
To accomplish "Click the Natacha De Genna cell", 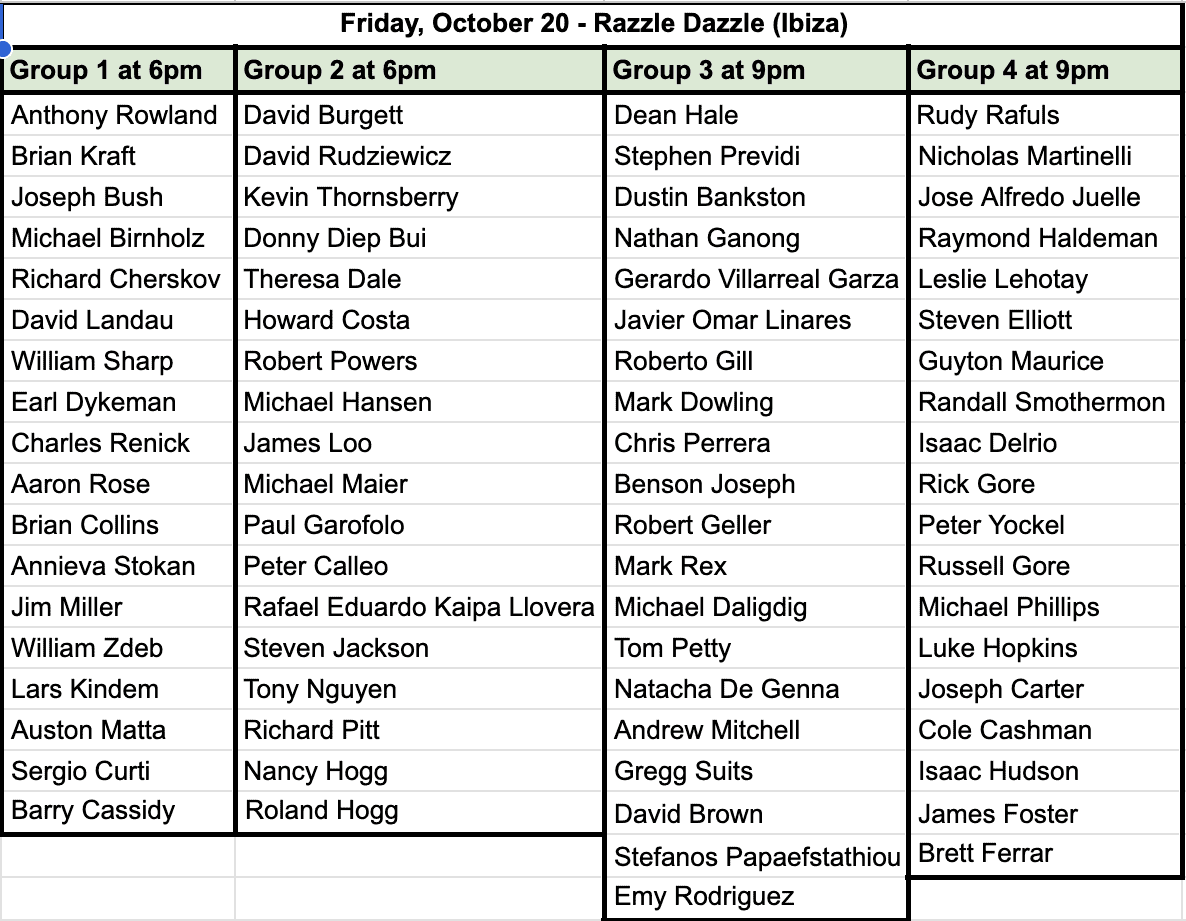I will point(756,689).
